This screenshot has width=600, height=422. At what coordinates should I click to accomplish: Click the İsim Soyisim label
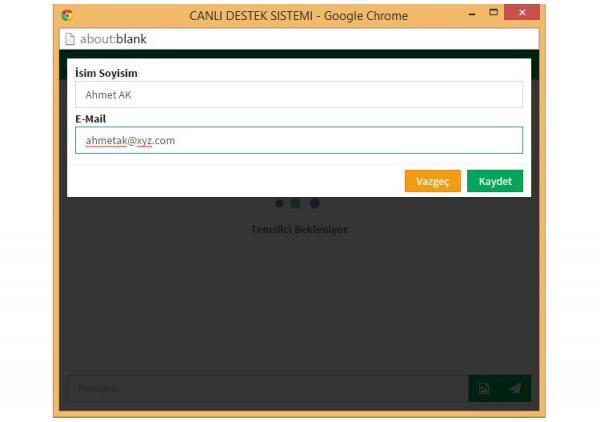(x=106, y=73)
